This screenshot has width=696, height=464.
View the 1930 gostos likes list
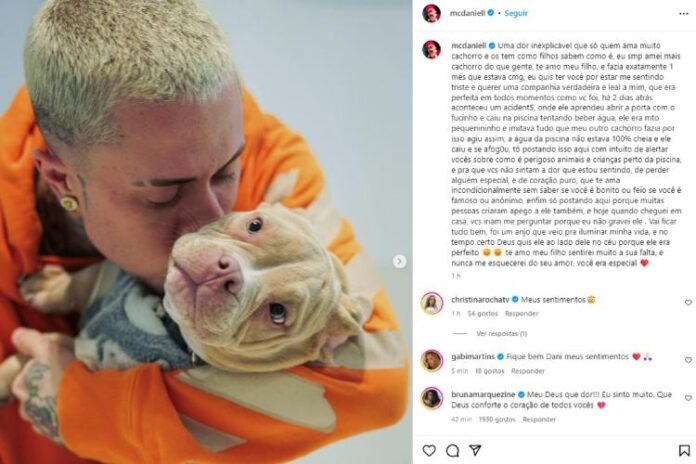tap(497, 419)
